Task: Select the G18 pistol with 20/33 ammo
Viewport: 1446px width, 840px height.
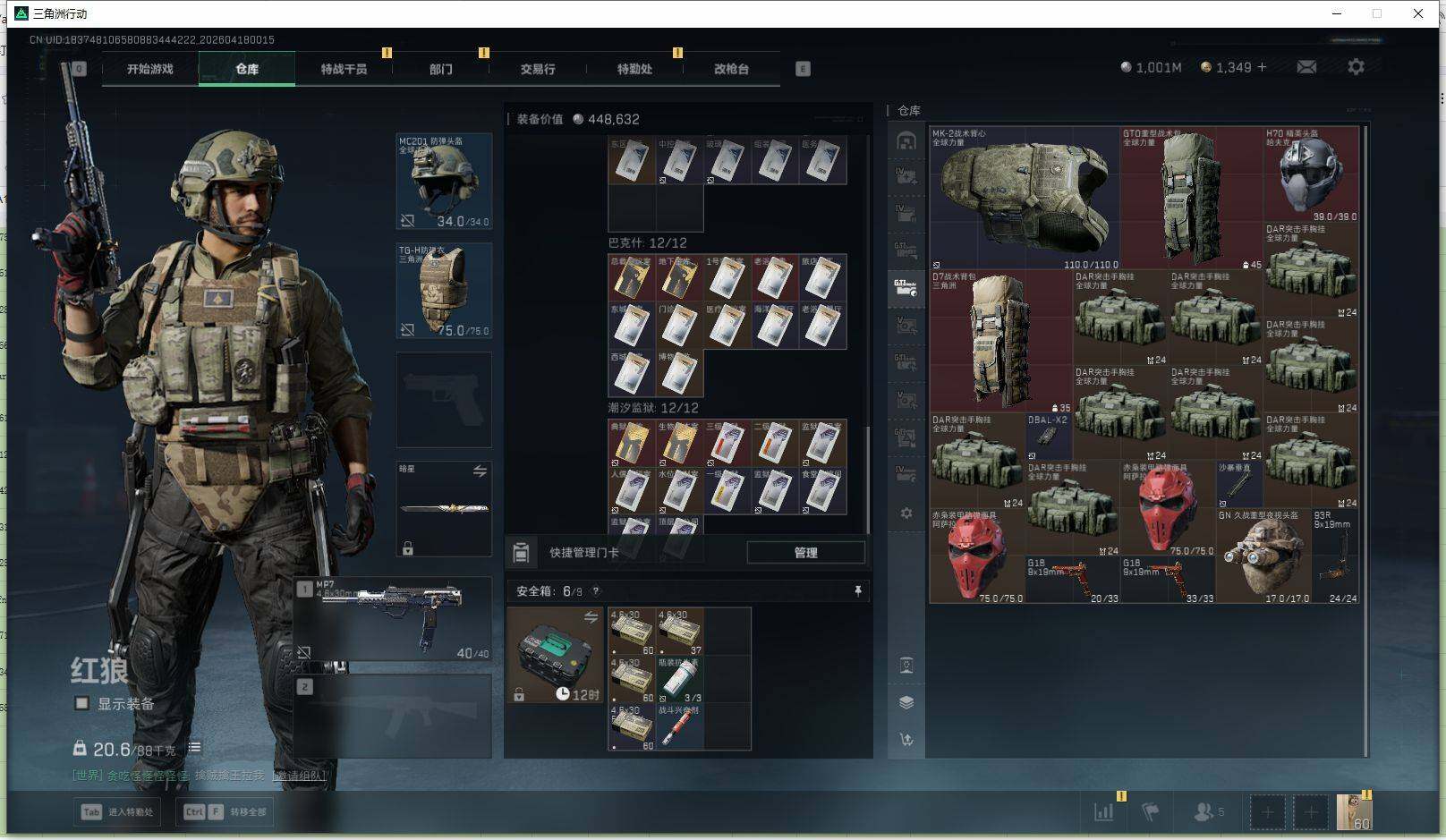Action: 1073,580
